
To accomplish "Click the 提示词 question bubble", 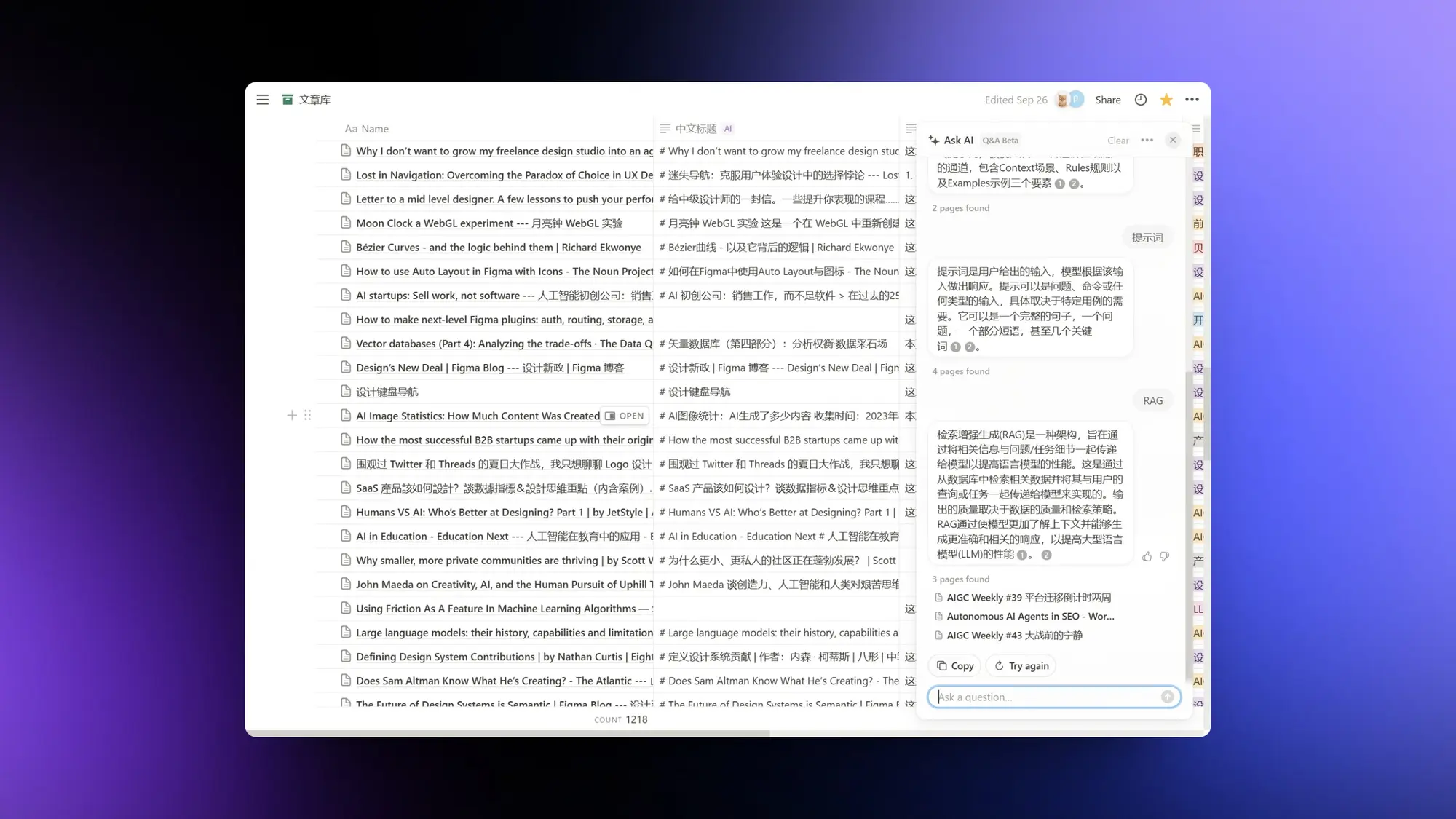I will click(x=1147, y=237).
